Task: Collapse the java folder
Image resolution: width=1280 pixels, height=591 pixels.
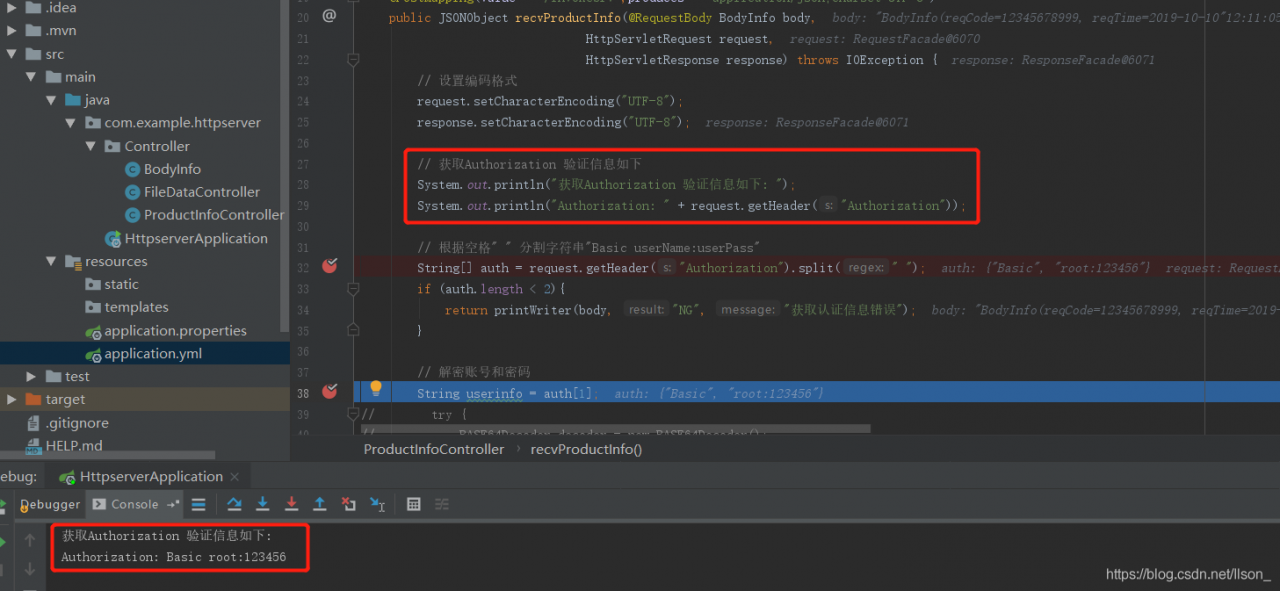Action: (x=51, y=100)
